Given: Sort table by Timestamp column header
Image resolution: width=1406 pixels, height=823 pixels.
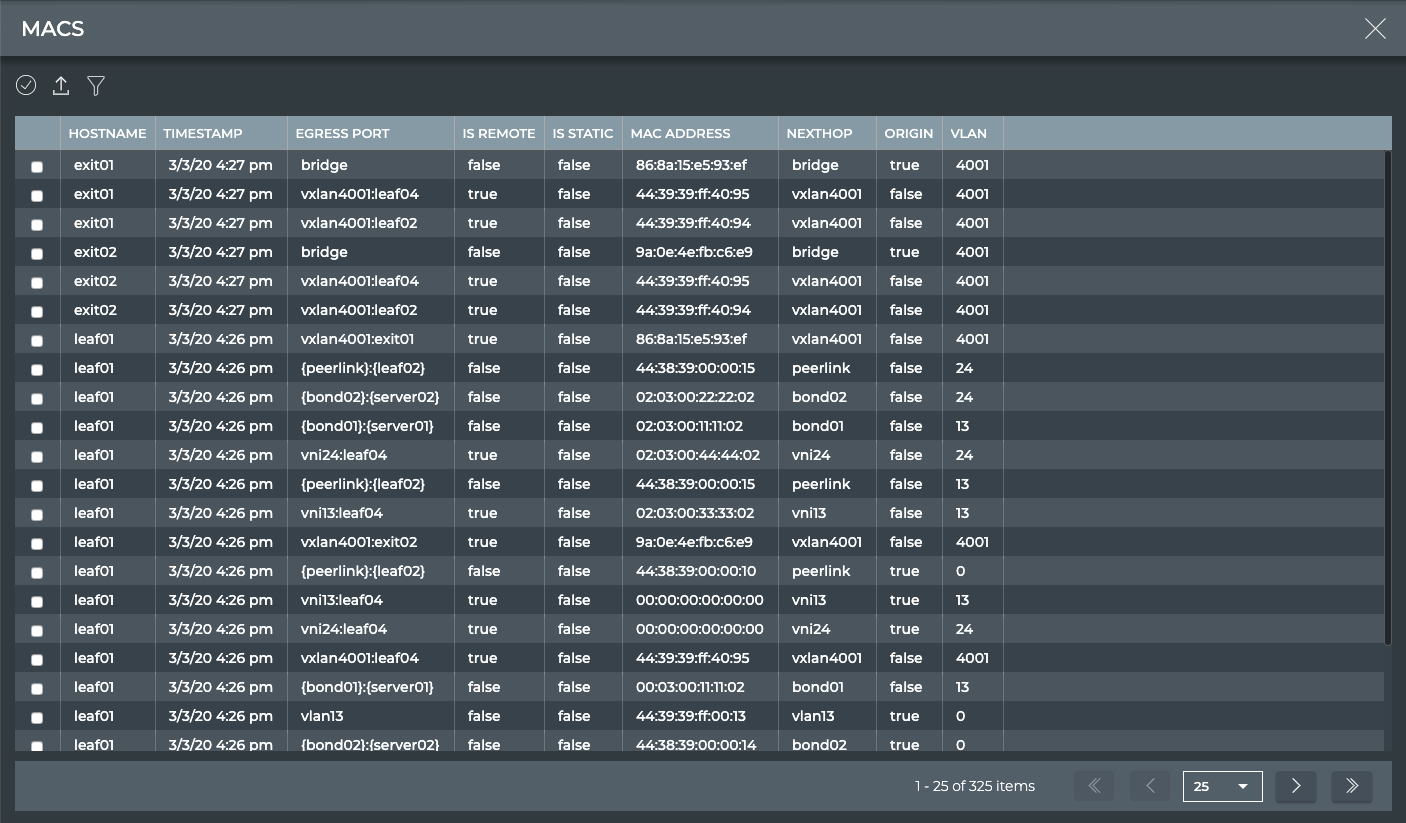Looking at the screenshot, I should point(203,133).
